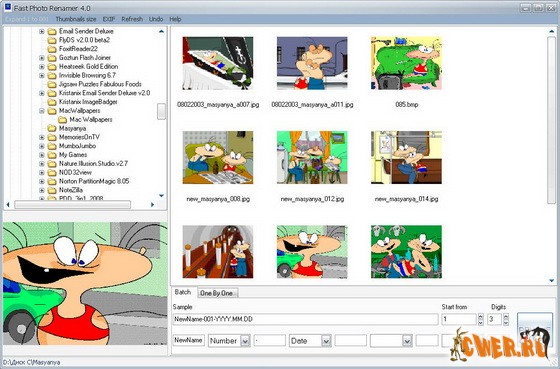Expand the My Games folder node
560x369 pixels.
pos(42,155)
